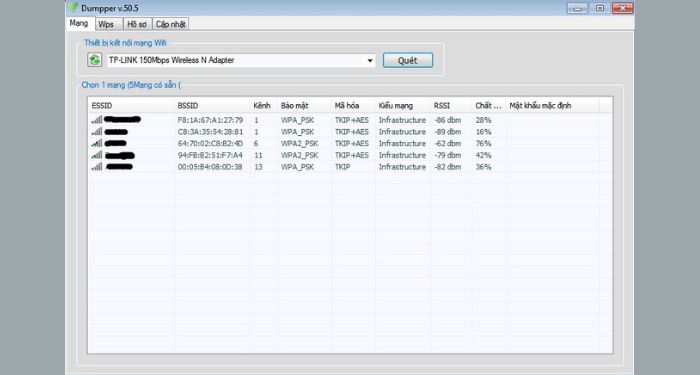
Task: Close the Dumpper window
Action: point(622,8)
